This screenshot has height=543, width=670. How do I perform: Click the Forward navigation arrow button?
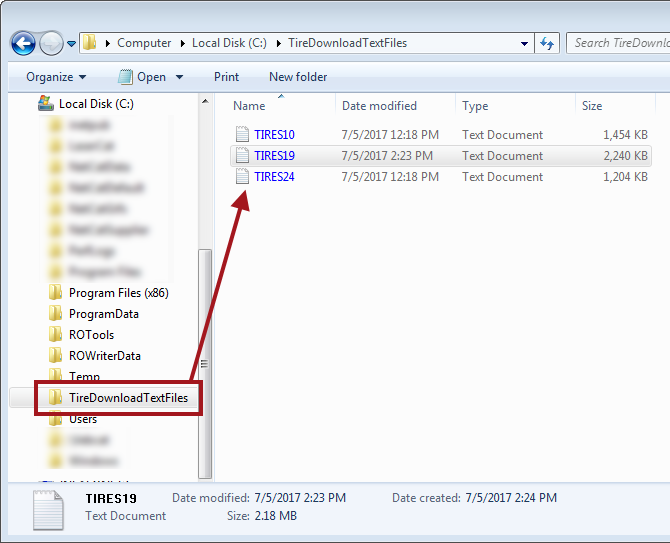[x=51, y=43]
